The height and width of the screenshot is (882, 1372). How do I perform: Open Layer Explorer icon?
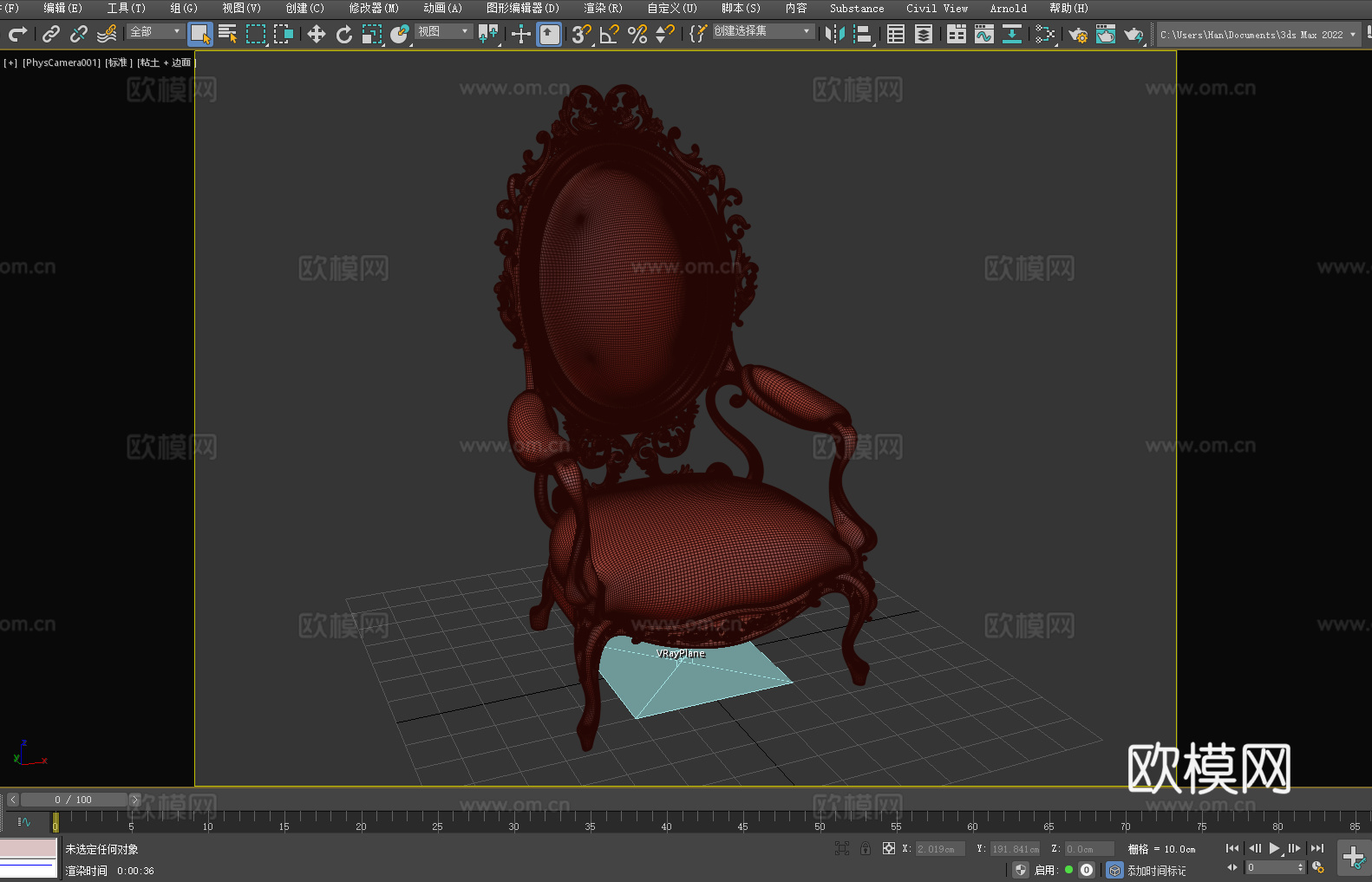click(x=924, y=34)
